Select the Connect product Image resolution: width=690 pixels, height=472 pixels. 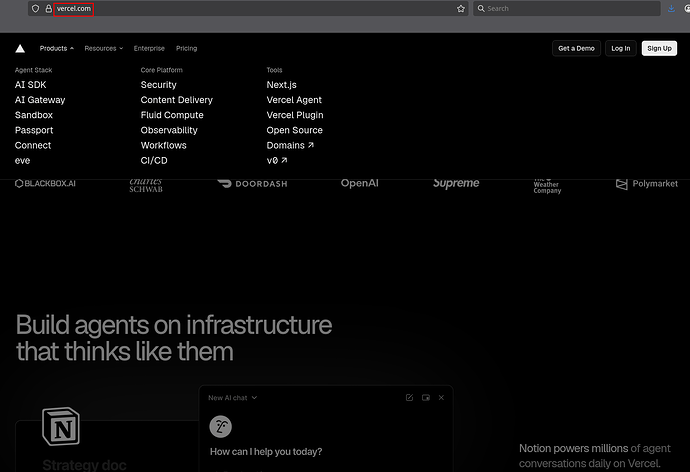pos(33,146)
